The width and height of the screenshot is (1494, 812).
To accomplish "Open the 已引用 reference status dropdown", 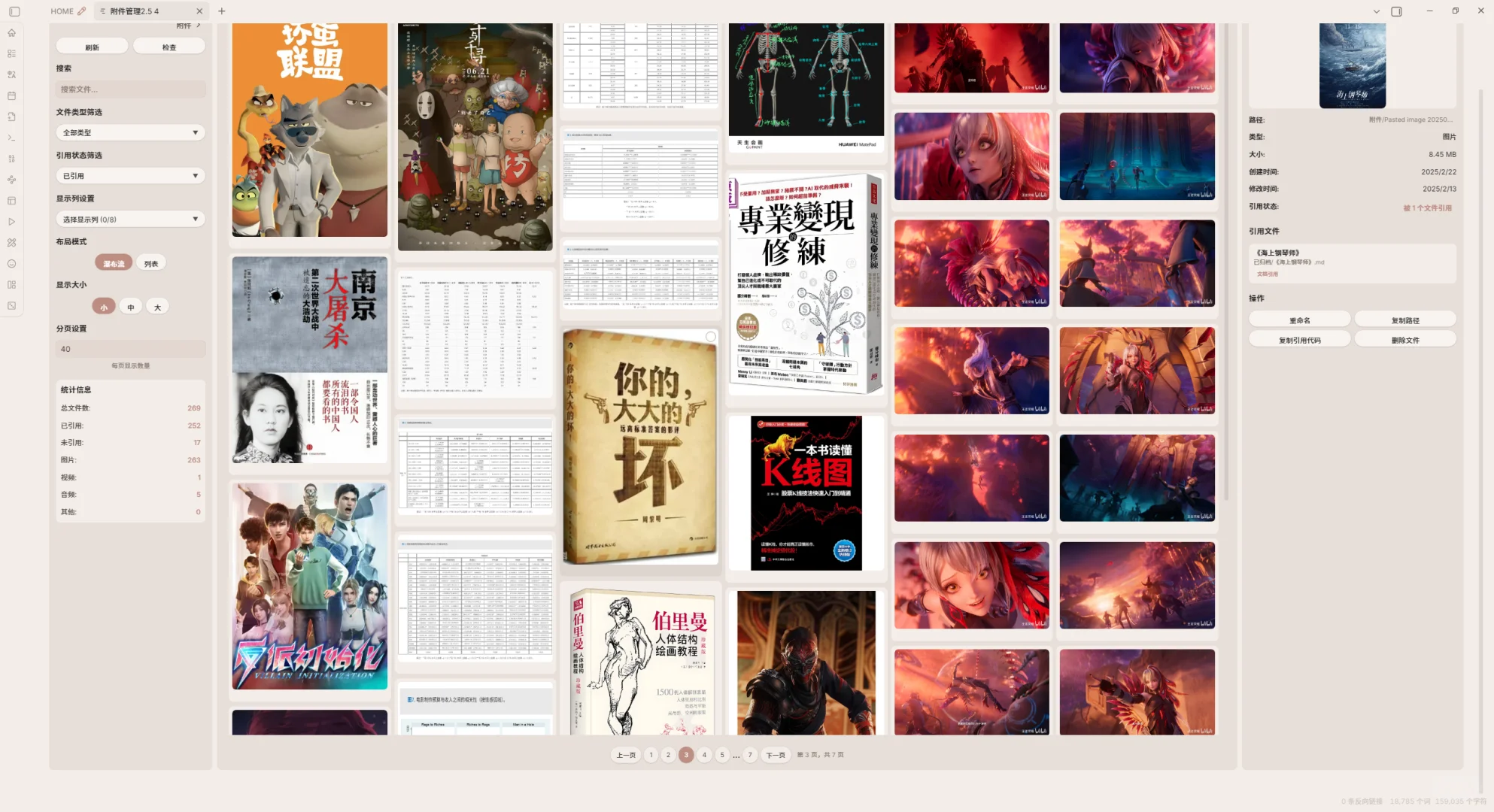I will click(130, 176).
